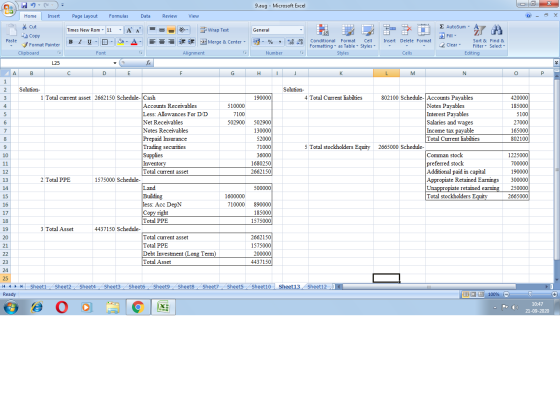Screen dimensions: 560x417
Task: Increase decimal places
Action: tap(291, 42)
